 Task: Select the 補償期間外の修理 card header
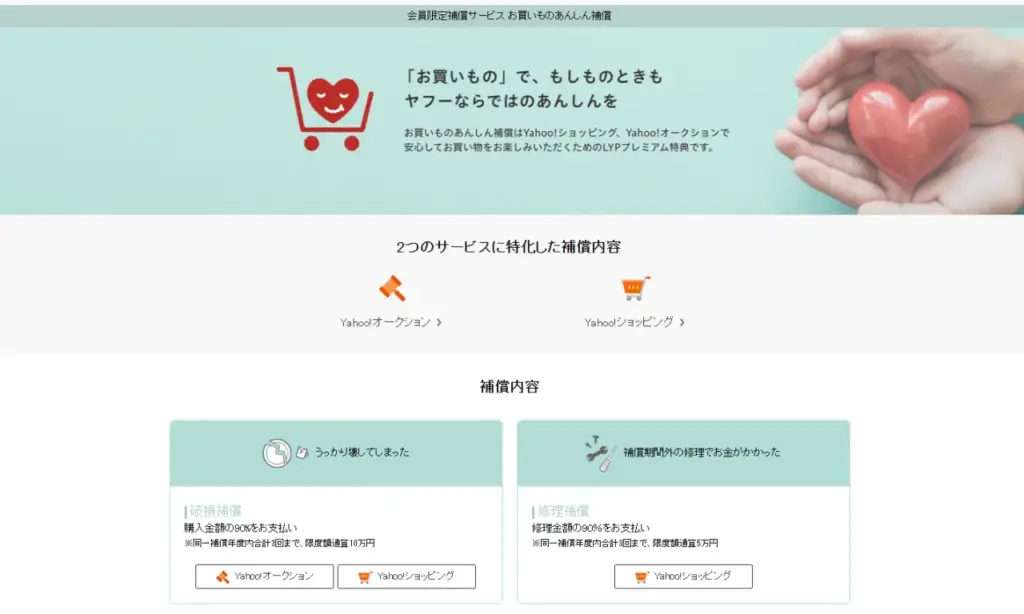click(x=684, y=453)
